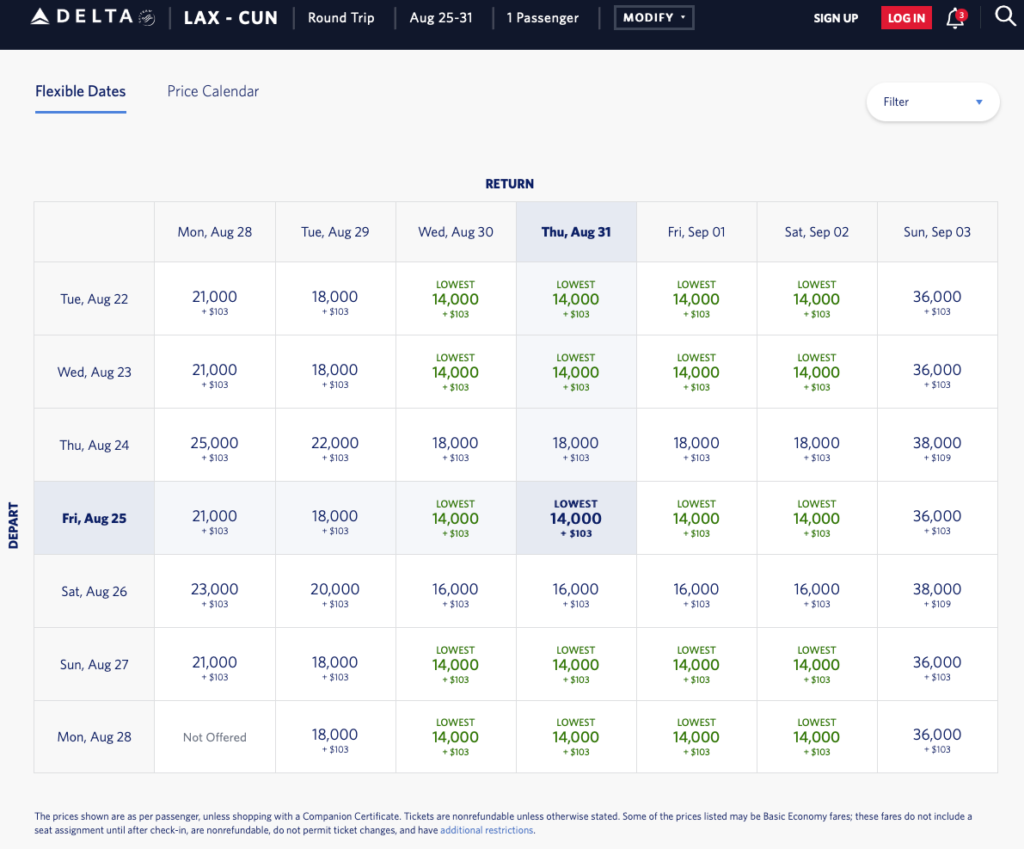This screenshot has height=849, width=1024.
Task: Select 38,000 miles fare for Thu Aug 24
Action: point(936,445)
